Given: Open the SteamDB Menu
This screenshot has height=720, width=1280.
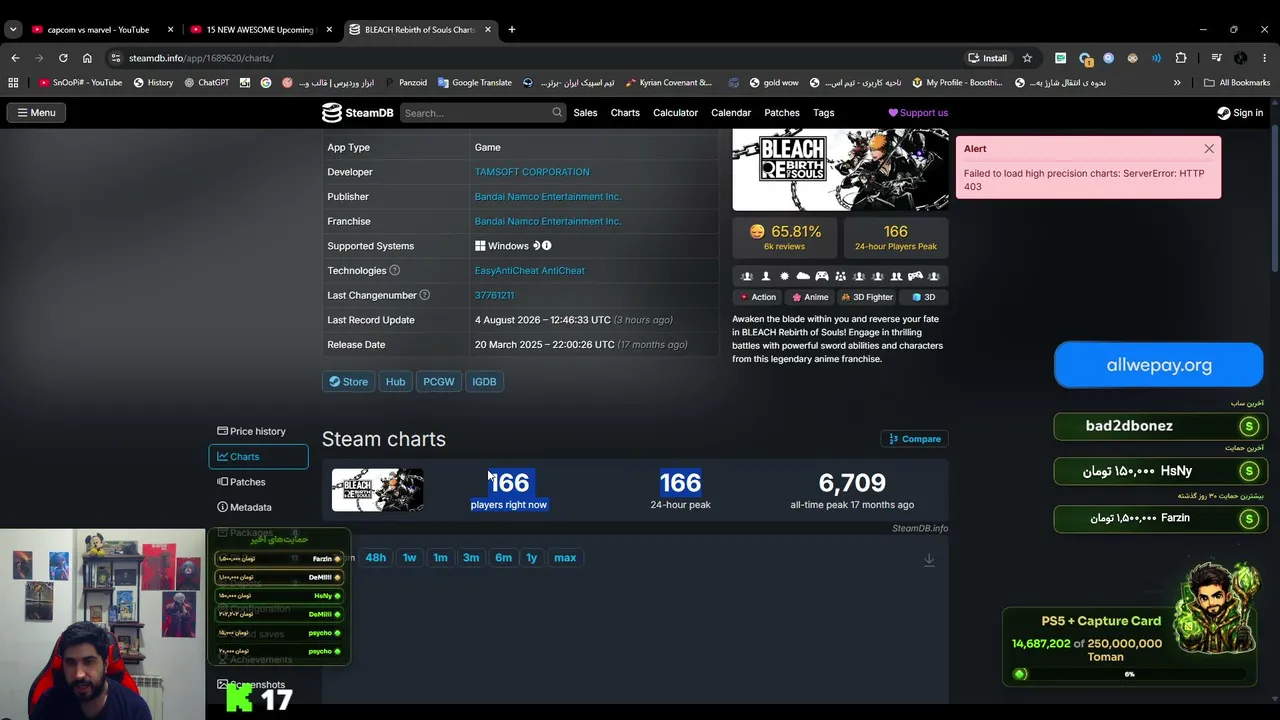Looking at the screenshot, I should click(x=36, y=113).
